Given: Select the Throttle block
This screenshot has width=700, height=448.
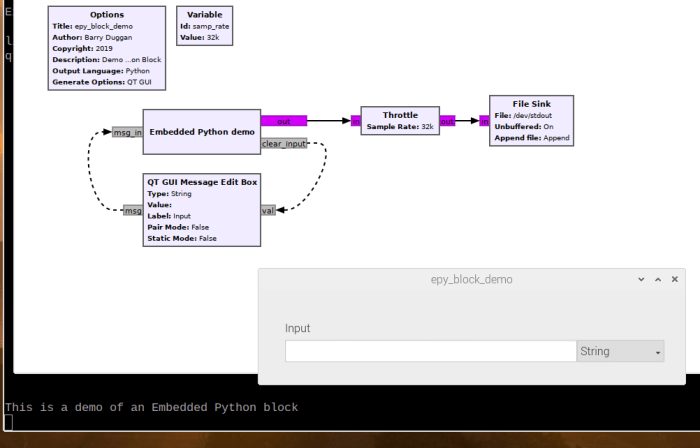Looking at the screenshot, I should point(399,121).
